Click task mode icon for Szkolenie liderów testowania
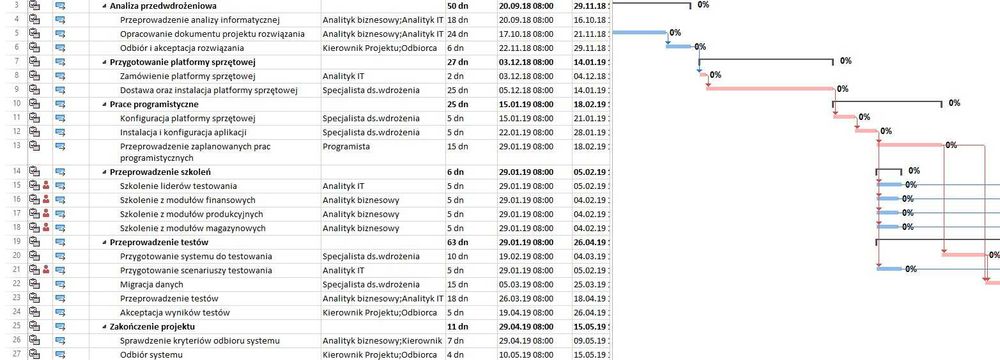Viewport: 1000px width, 360px height. pos(61,186)
